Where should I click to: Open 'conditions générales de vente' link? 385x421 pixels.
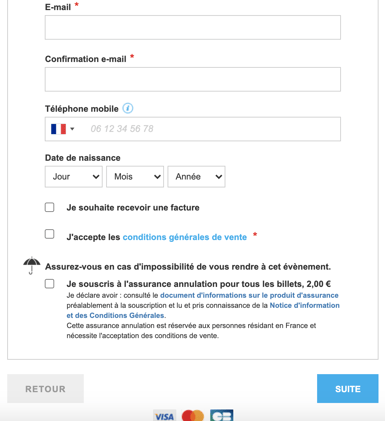(185, 237)
